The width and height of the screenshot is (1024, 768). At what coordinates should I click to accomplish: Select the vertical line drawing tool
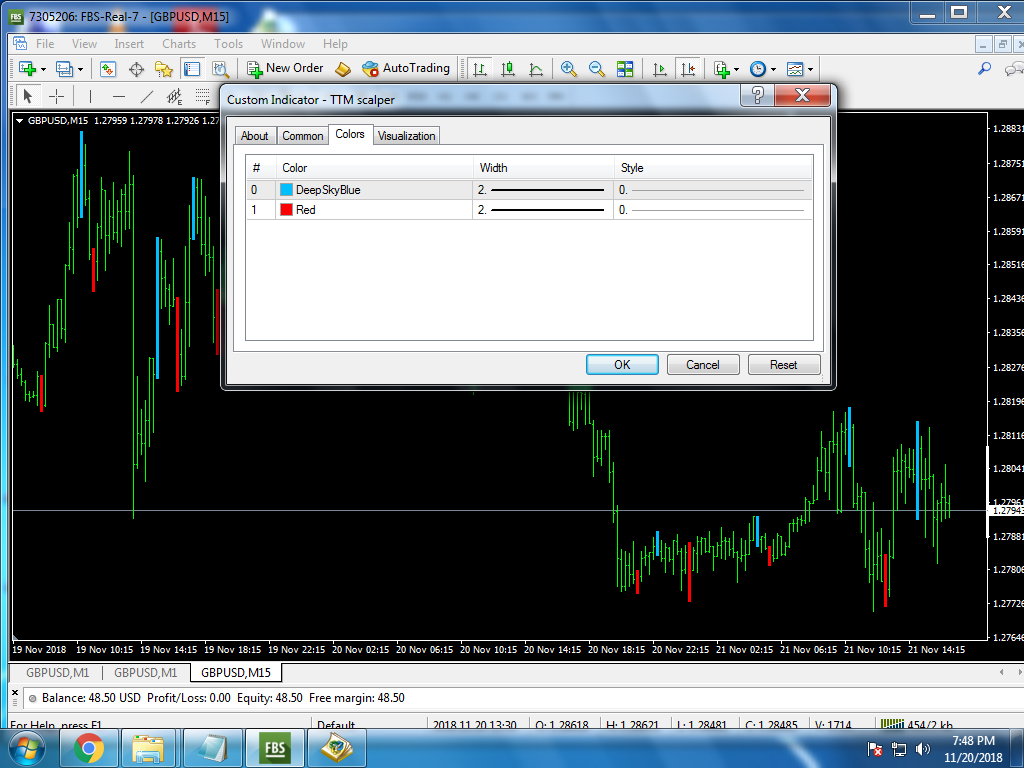(90, 97)
